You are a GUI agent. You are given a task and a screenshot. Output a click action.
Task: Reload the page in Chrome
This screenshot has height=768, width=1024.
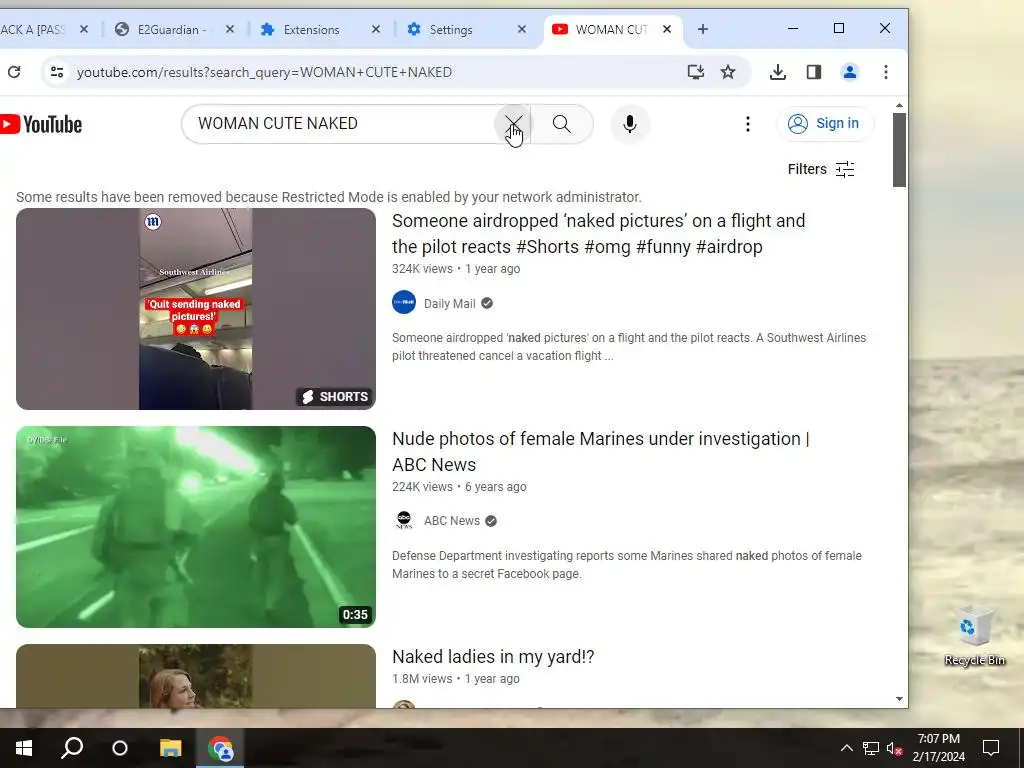click(x=14, y=72)
